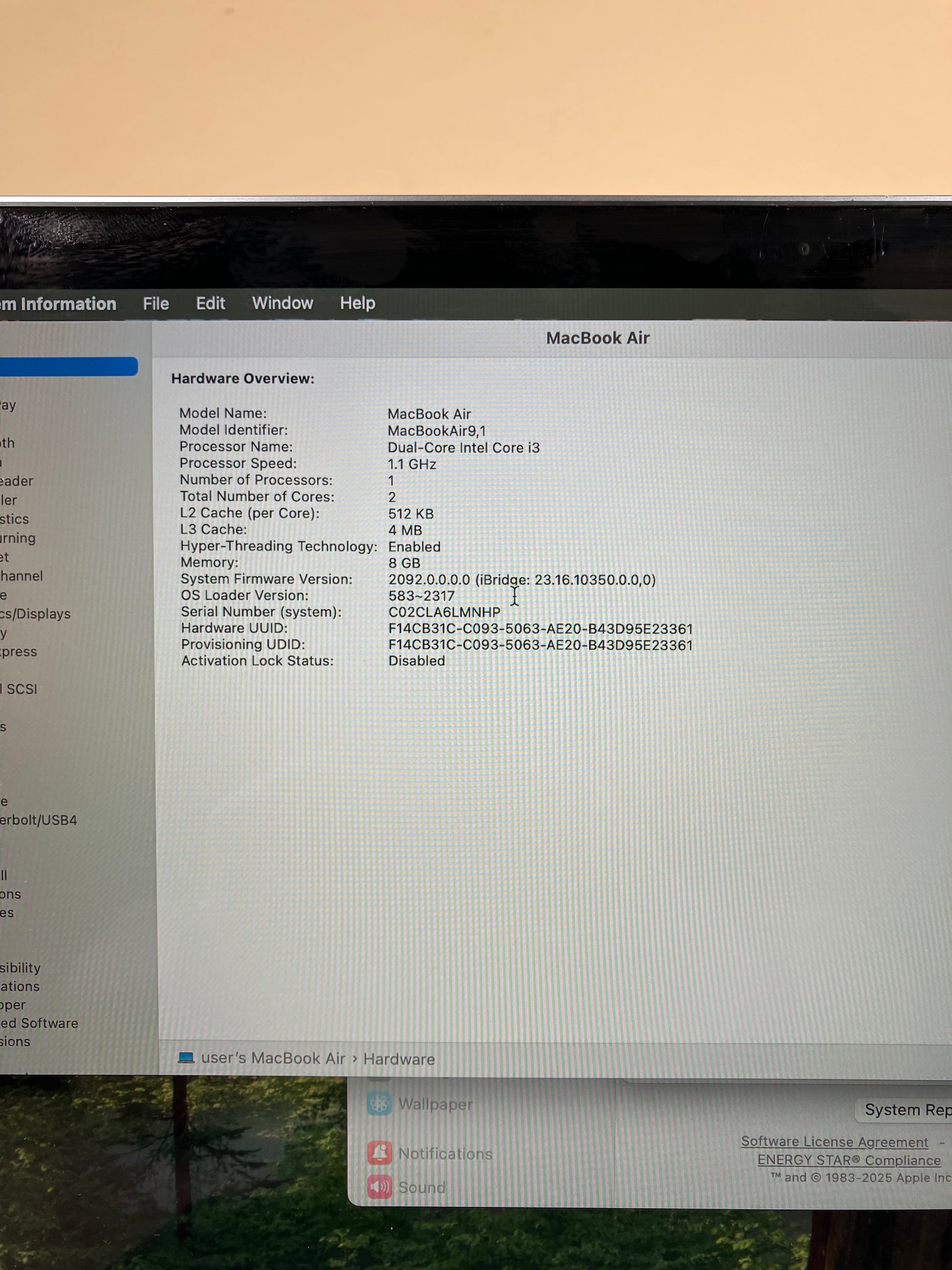Viewport: 952px width, 1270px height.
Task: Open the Software License Agreement link
Action: [835, 1142]
